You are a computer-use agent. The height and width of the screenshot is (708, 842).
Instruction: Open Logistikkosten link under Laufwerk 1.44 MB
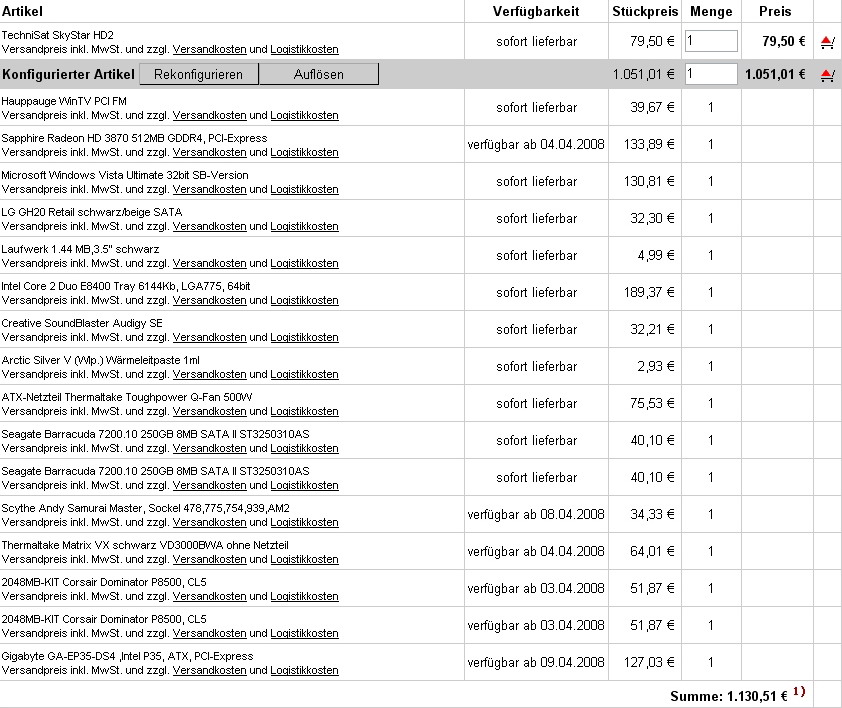(x=304, y=264)
